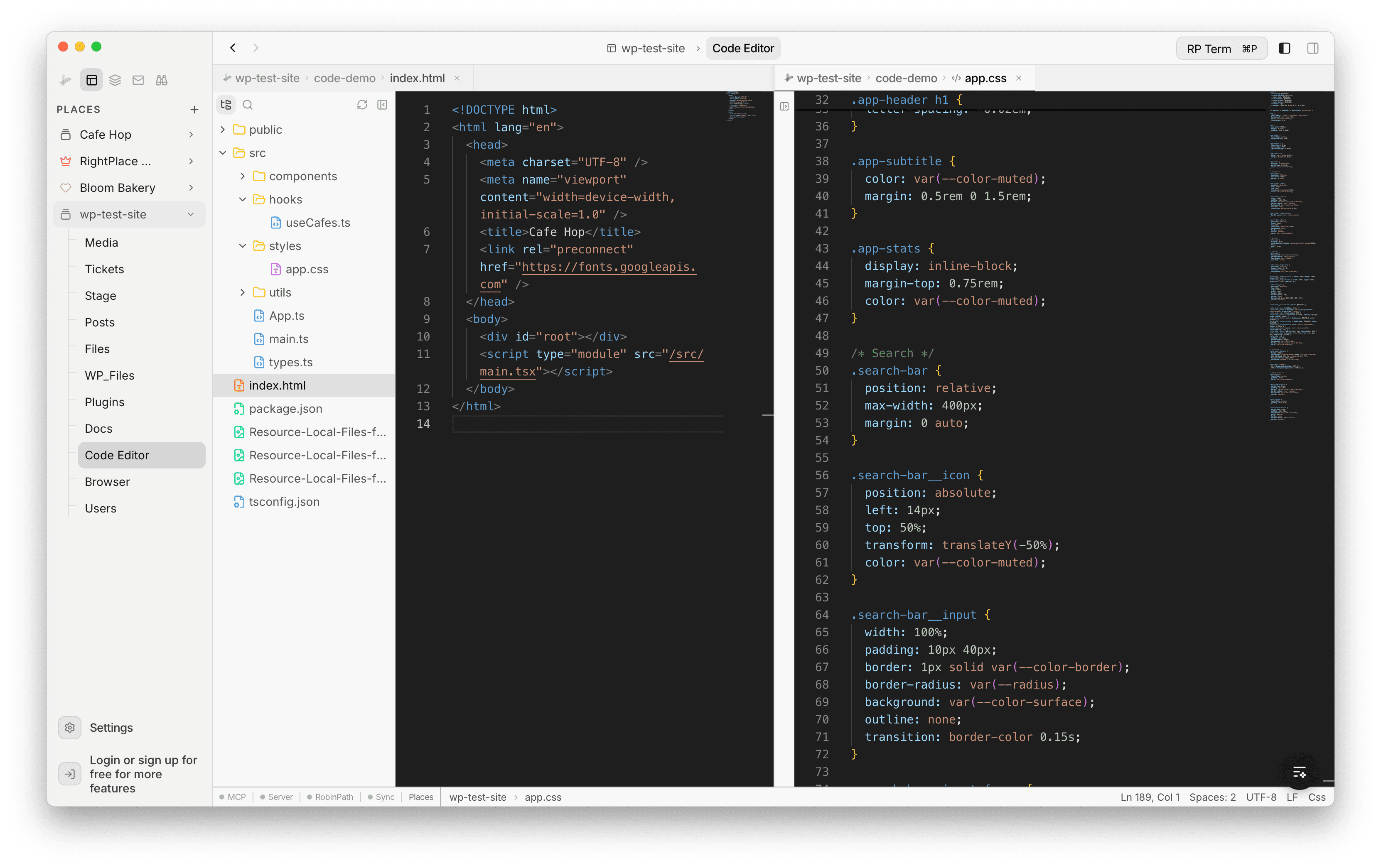This screenshot has width=1381, height=868.
Task: Click the back navigation arrow in the toolbar
Action: pos(232,48)
